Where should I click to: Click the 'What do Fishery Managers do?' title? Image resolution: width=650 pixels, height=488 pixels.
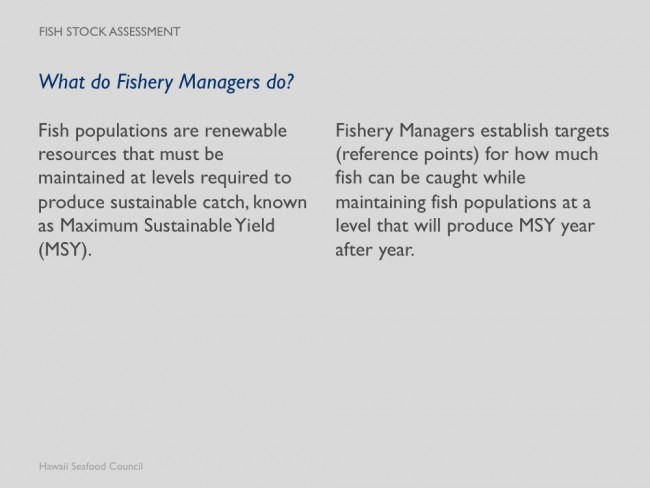point(166,82)
